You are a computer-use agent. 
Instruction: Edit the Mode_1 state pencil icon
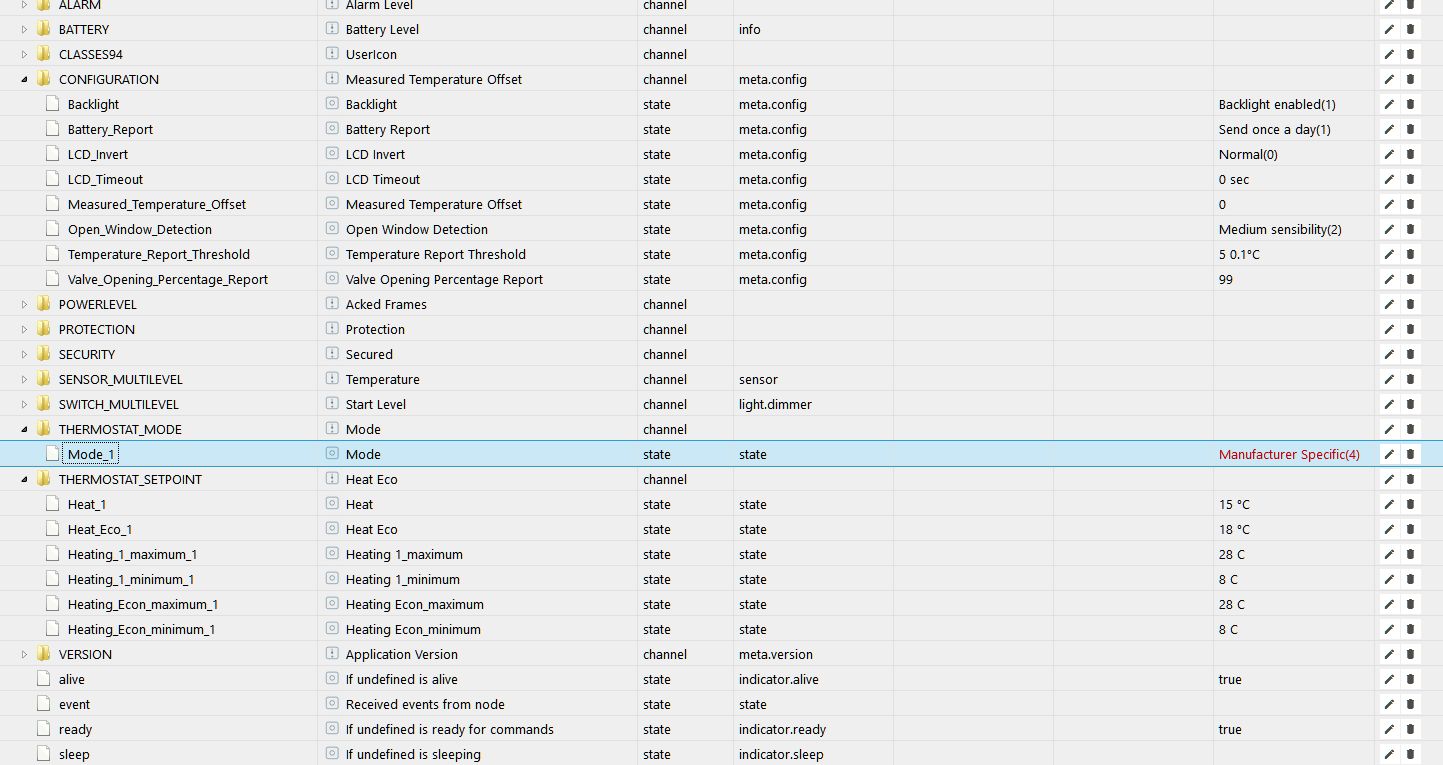(x=1389, y=454)
